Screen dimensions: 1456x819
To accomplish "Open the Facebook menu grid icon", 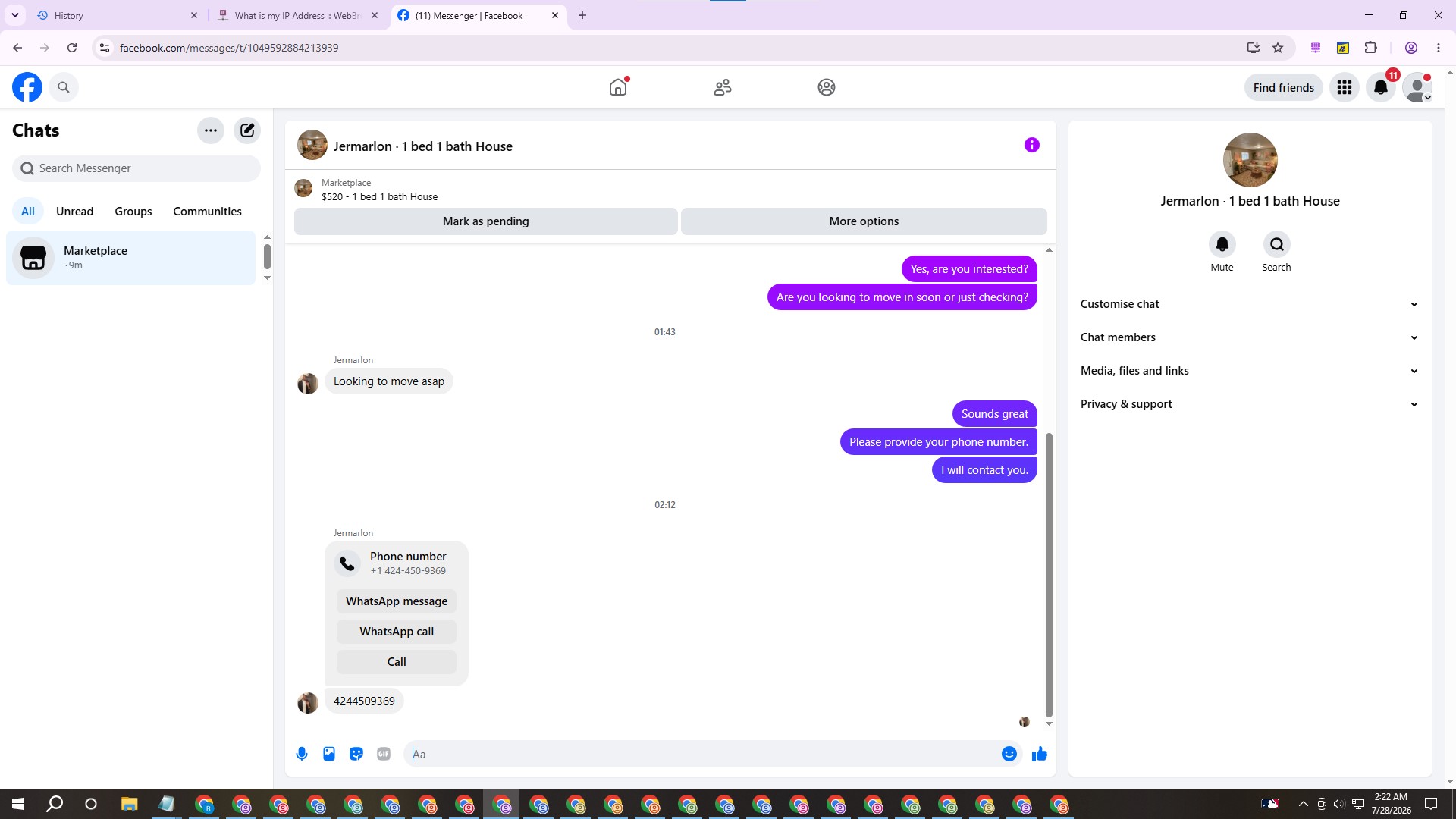I will pos(1345,87).
